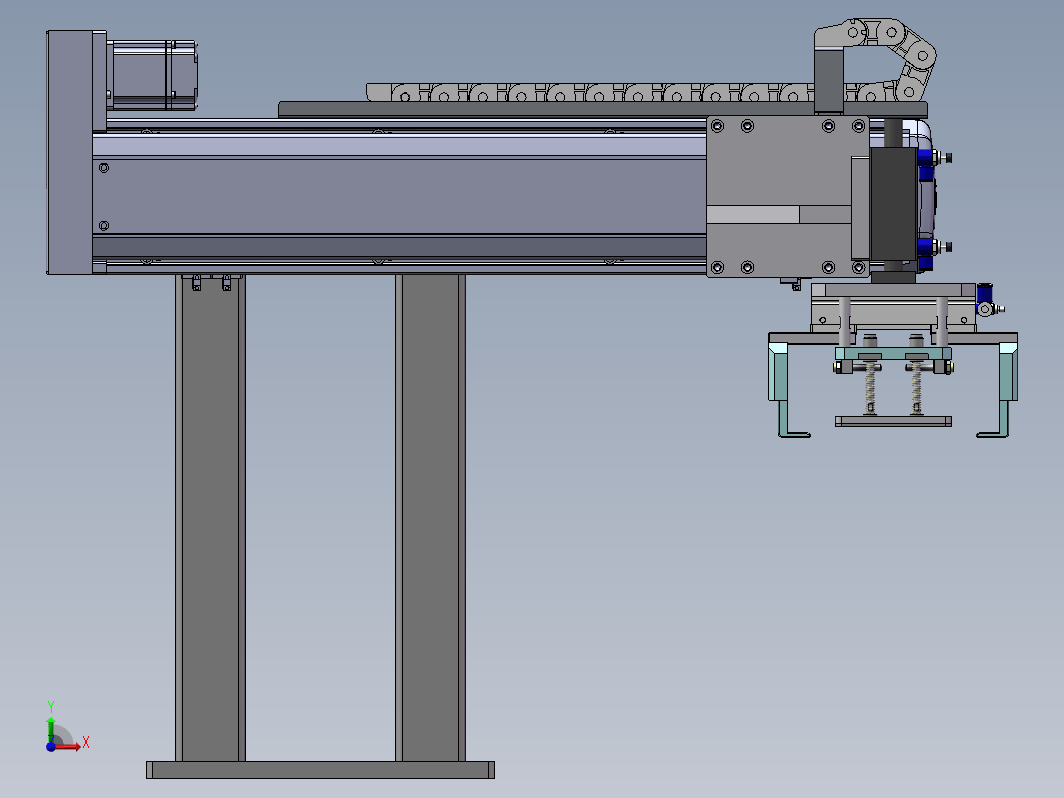Select the press plate below the springs
This screenshot has height=798, width=1064.
893,421
